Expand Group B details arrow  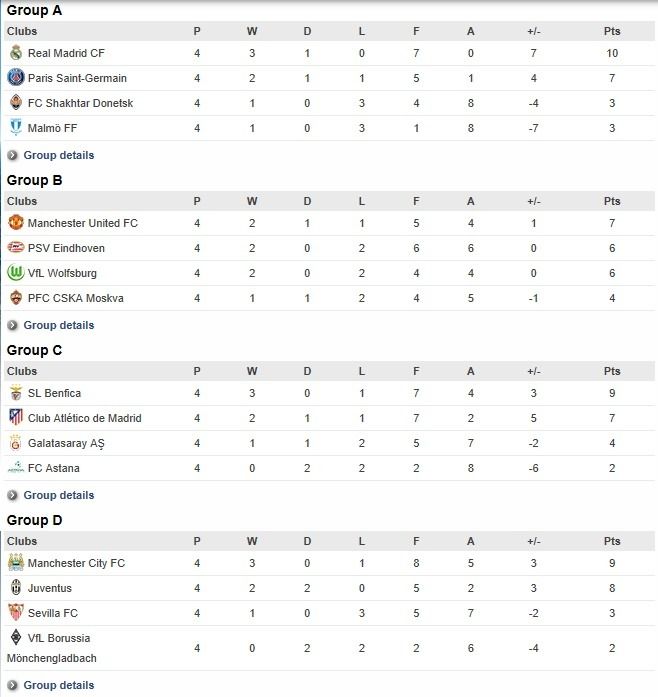point(12,325)
